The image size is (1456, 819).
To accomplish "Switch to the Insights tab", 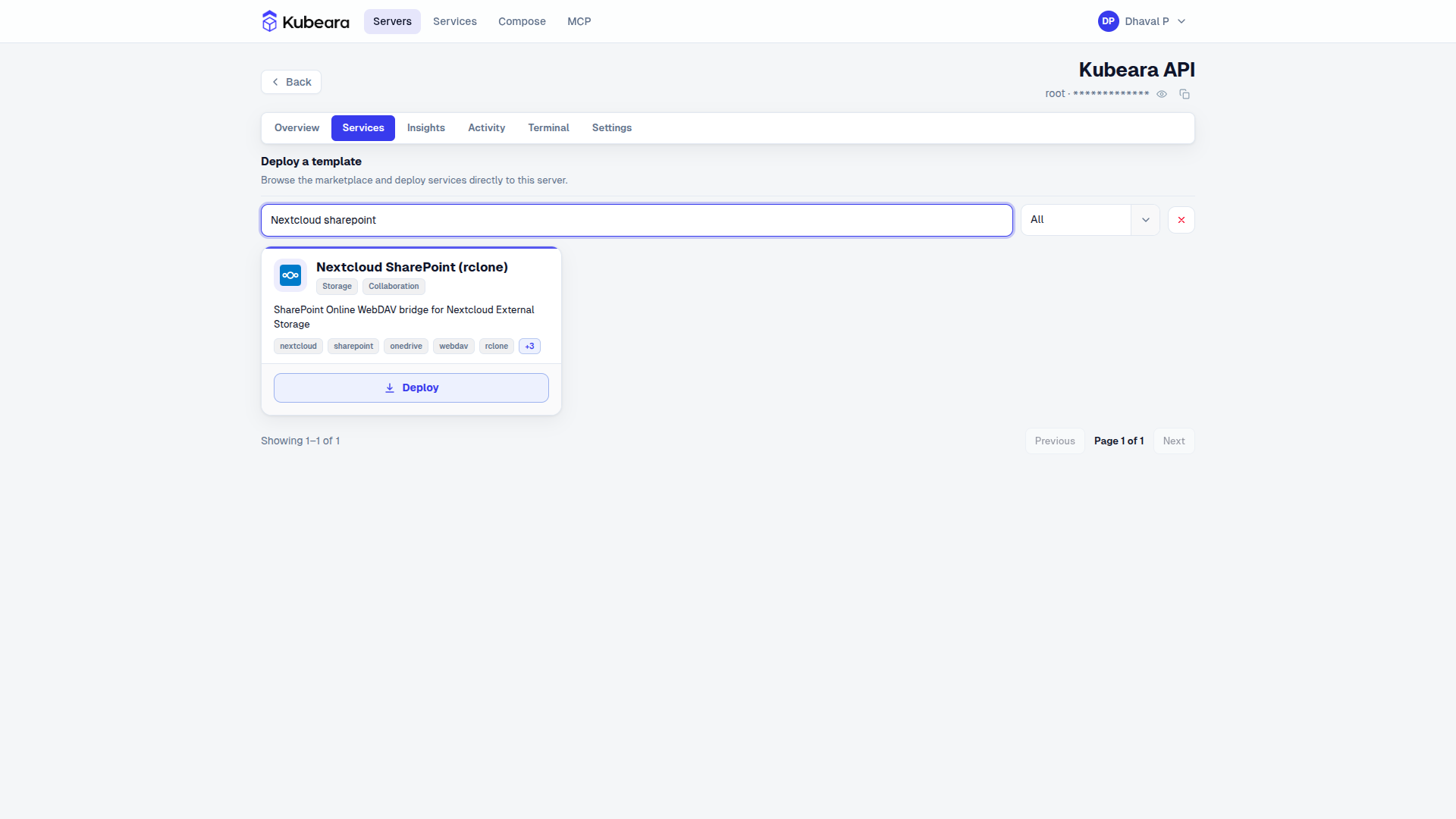I will (426, 128).
